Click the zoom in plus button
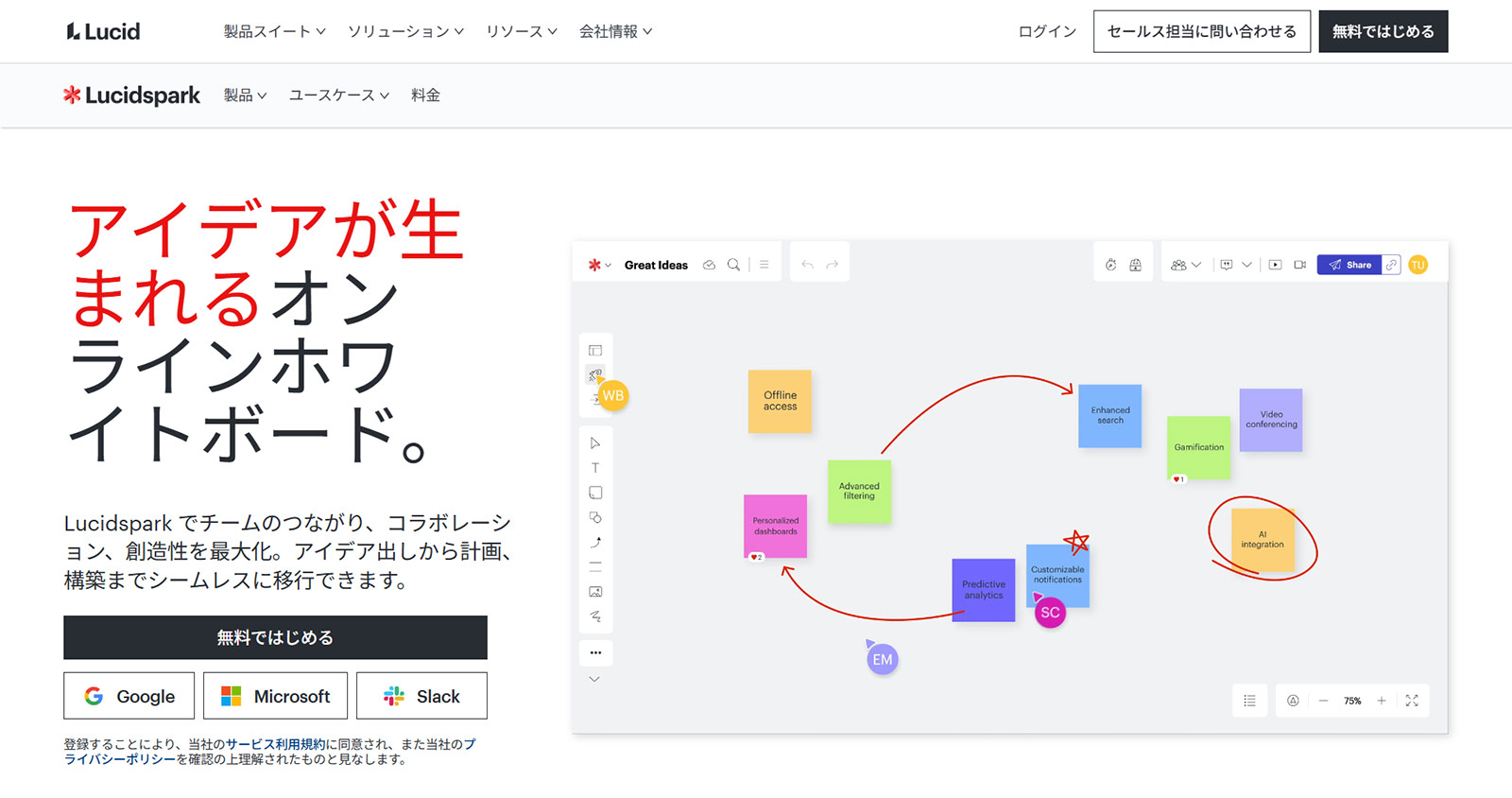This screenshot has width=1512, height=798. (x=1382, y=701)
